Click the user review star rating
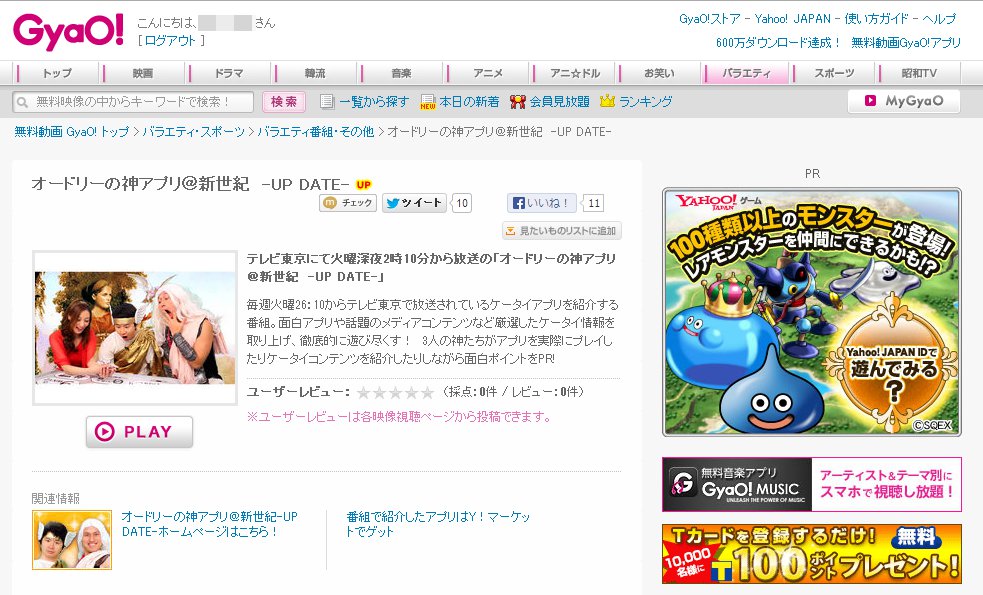This screenshot has width=983, height=595. pos(395,392)
